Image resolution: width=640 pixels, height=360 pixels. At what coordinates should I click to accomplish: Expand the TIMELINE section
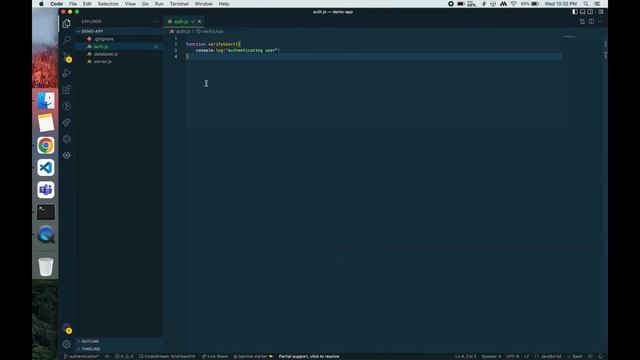[x=118, y=349]
